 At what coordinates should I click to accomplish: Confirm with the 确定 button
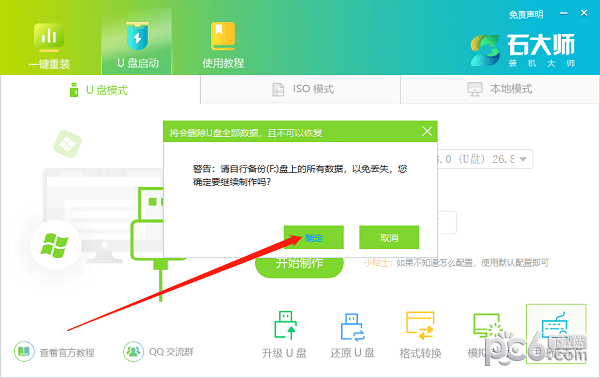[x=314, y=238]
